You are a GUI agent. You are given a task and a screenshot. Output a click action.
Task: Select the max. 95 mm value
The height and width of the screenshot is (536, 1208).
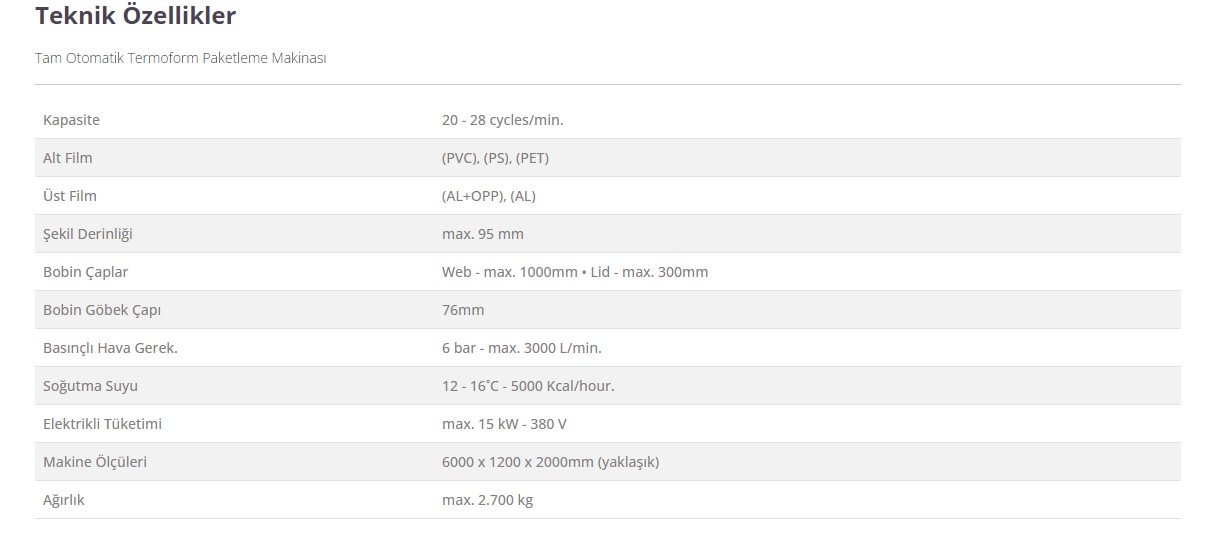tap(483, 234)
